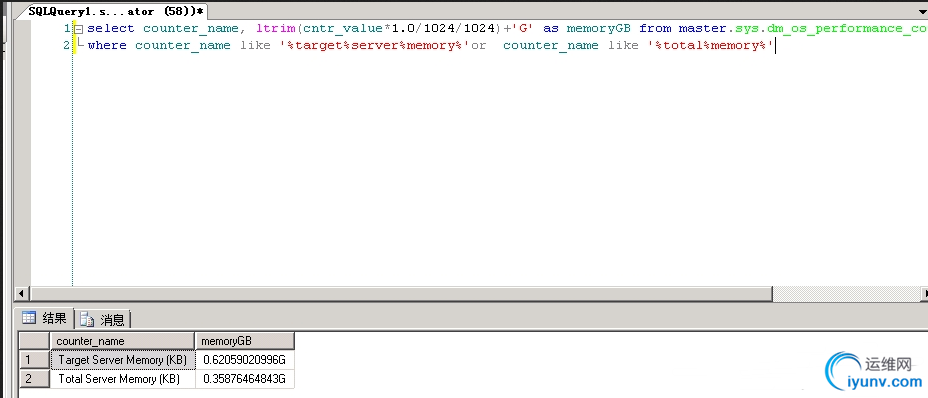Screen dimensions: 928x398
Task: Click the horizontal scrollbar thumb
Action: click(401, 293)
